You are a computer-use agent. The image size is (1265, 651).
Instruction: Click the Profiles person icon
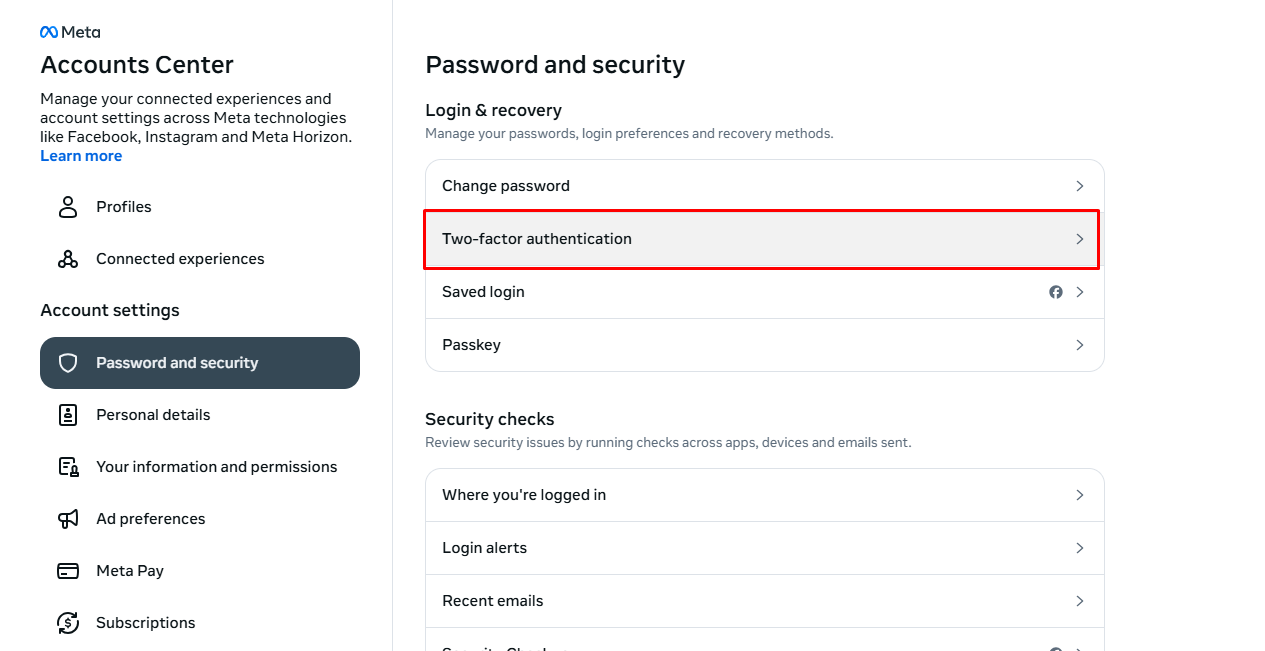68,207
